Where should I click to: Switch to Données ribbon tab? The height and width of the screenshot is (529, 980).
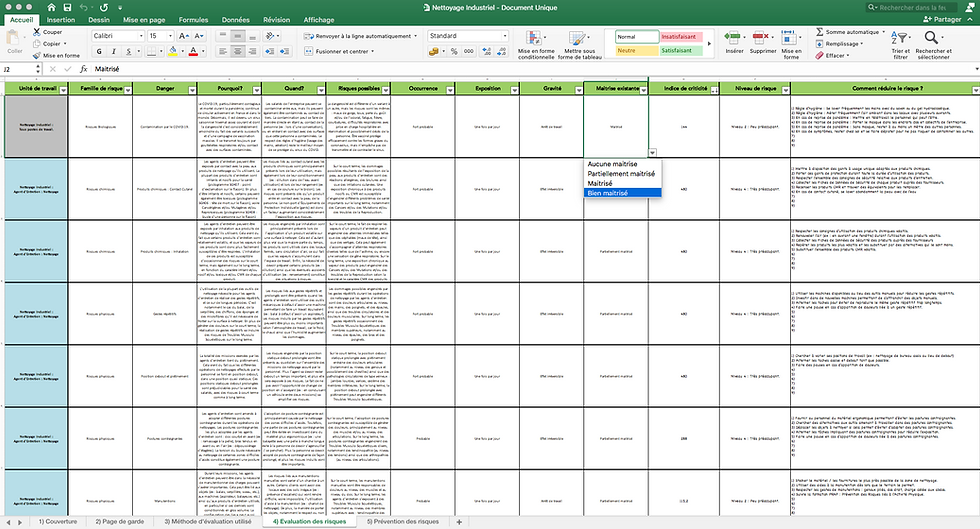click(236, 20)
